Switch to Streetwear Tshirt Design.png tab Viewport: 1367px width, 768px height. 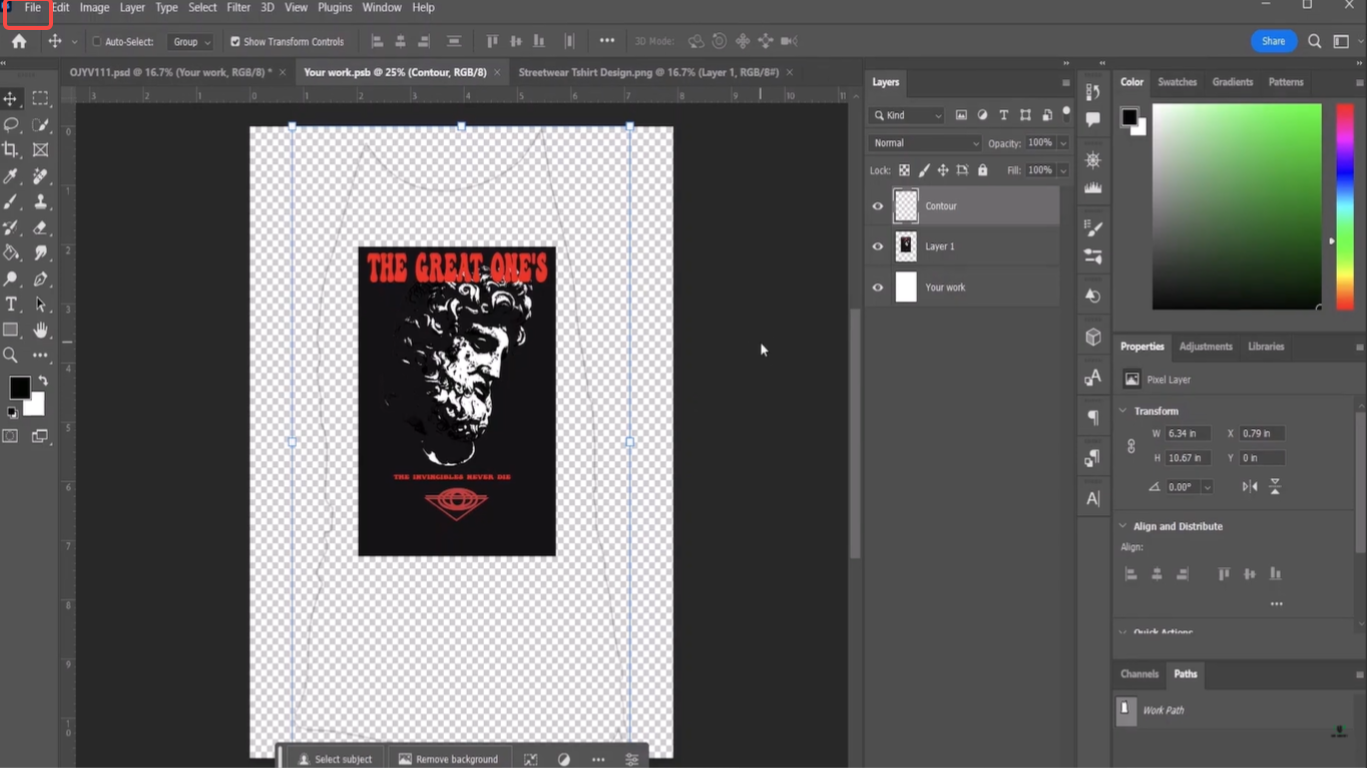point(648,72)
